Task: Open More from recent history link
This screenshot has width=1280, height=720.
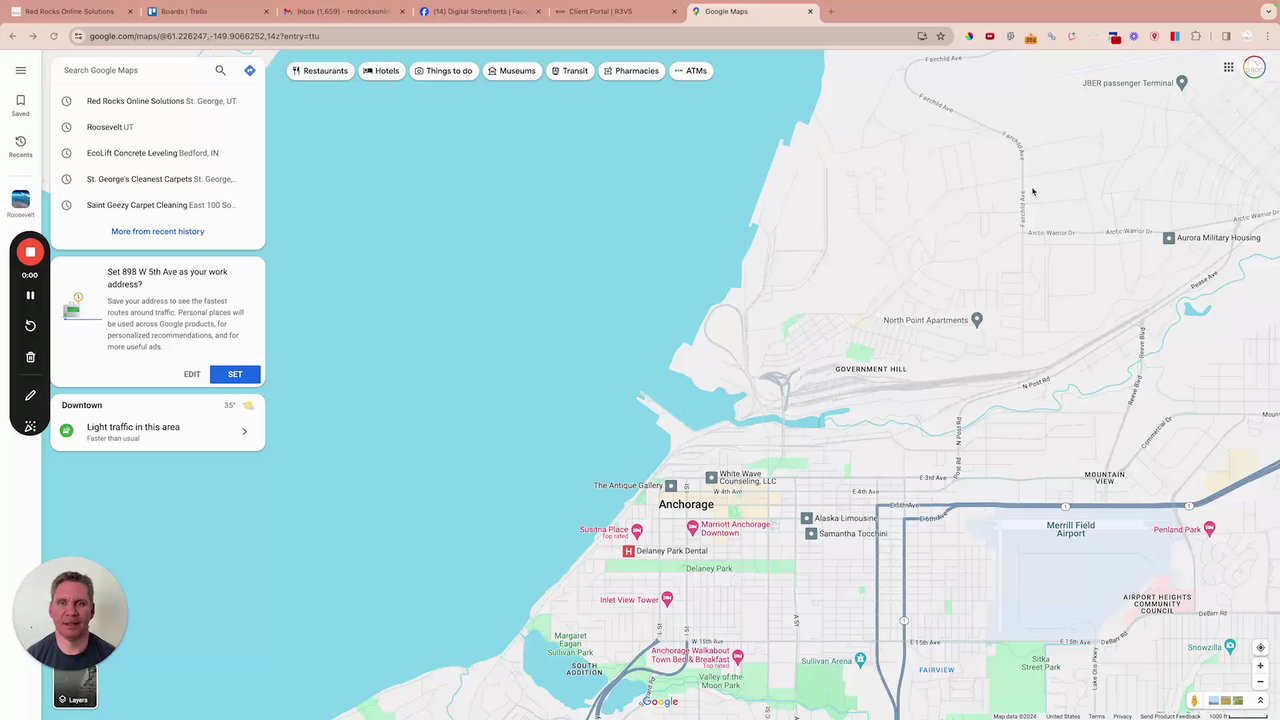Action: (x=158, y=231)
